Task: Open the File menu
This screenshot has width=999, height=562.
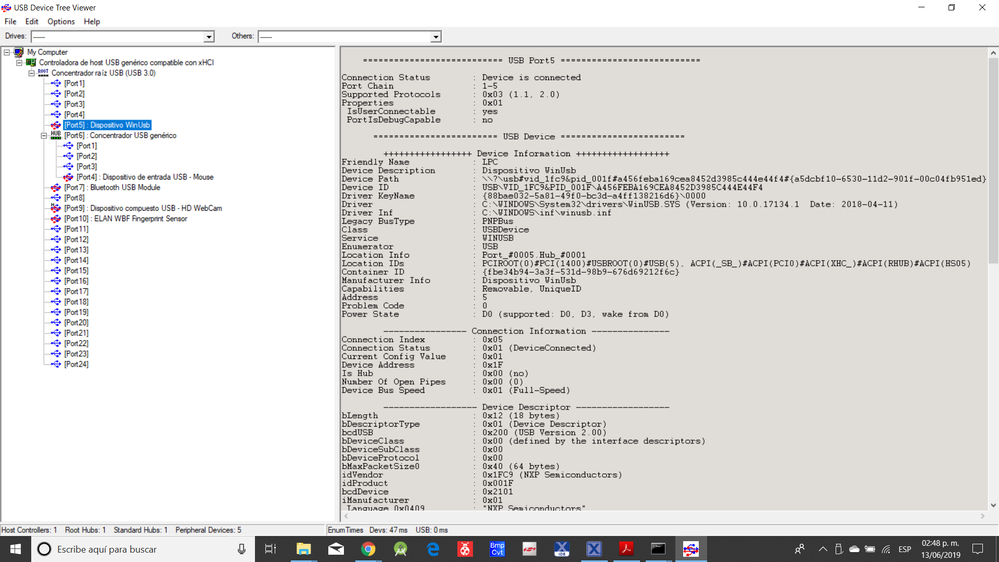Action: pos(10,22)
